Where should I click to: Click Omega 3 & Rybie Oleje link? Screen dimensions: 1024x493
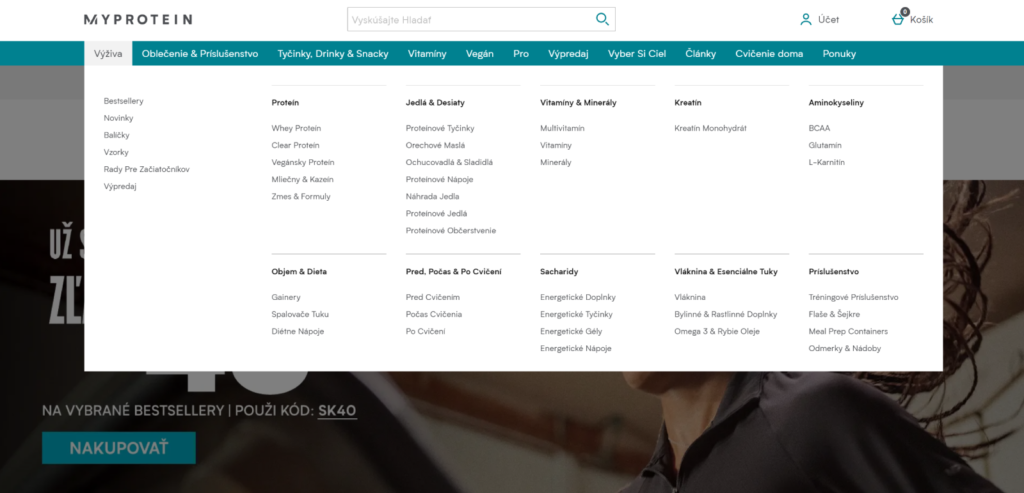point(717,331)
